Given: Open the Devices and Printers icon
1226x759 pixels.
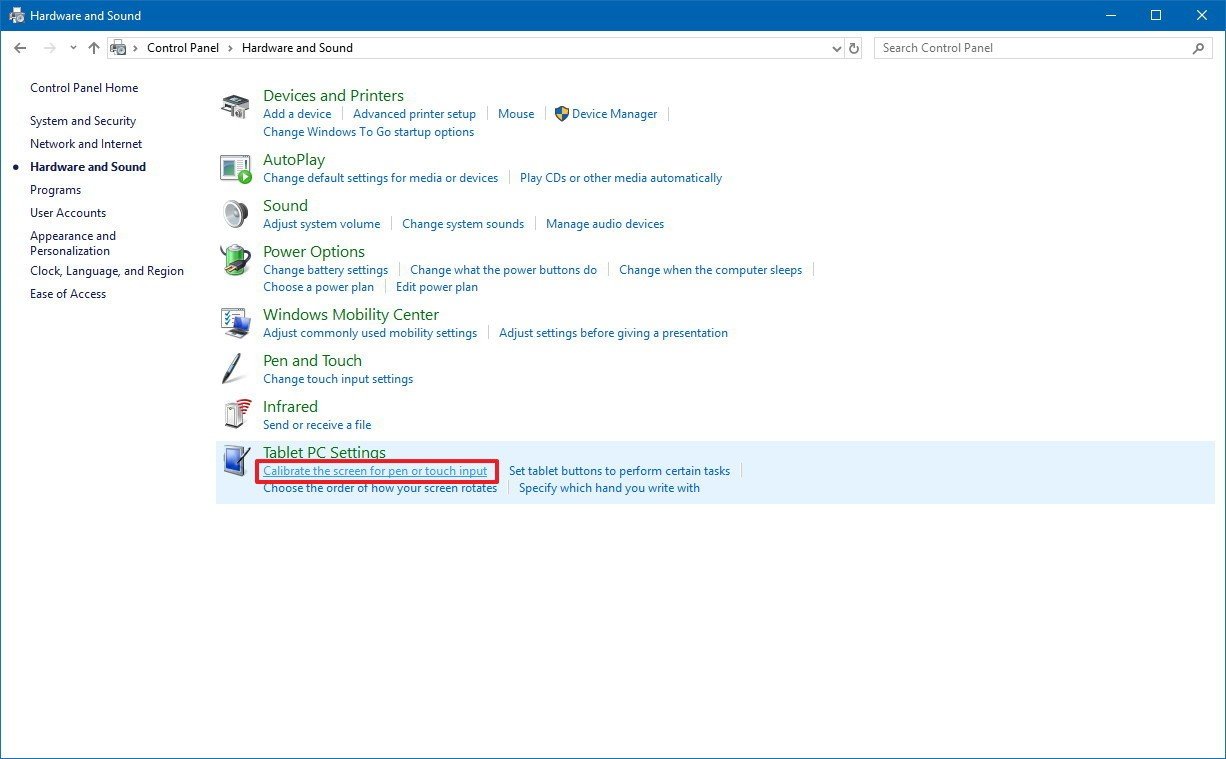Looking at the screenshot, I should pos(235,106).
